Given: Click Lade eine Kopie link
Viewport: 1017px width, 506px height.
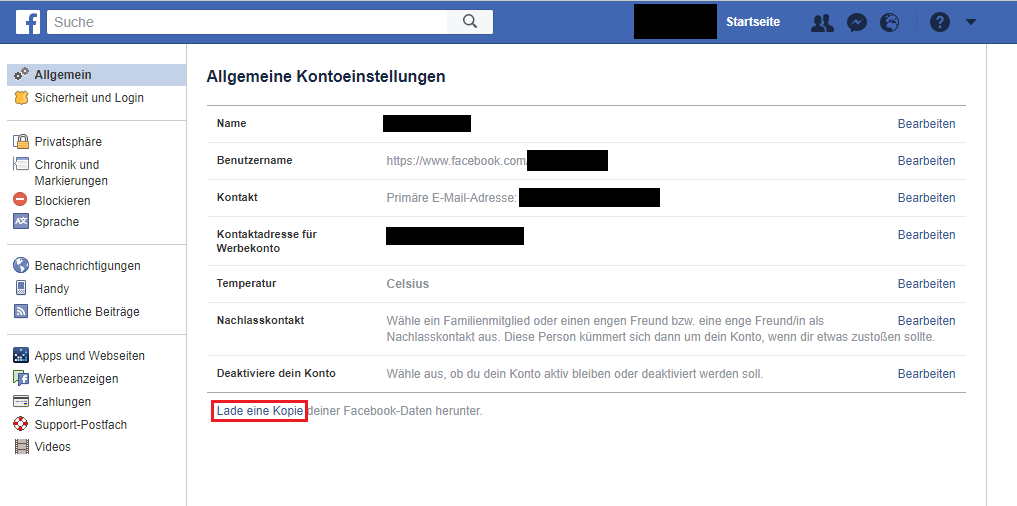Looking at the screenshot, I should pyautogui.click(x=259, y=411).
